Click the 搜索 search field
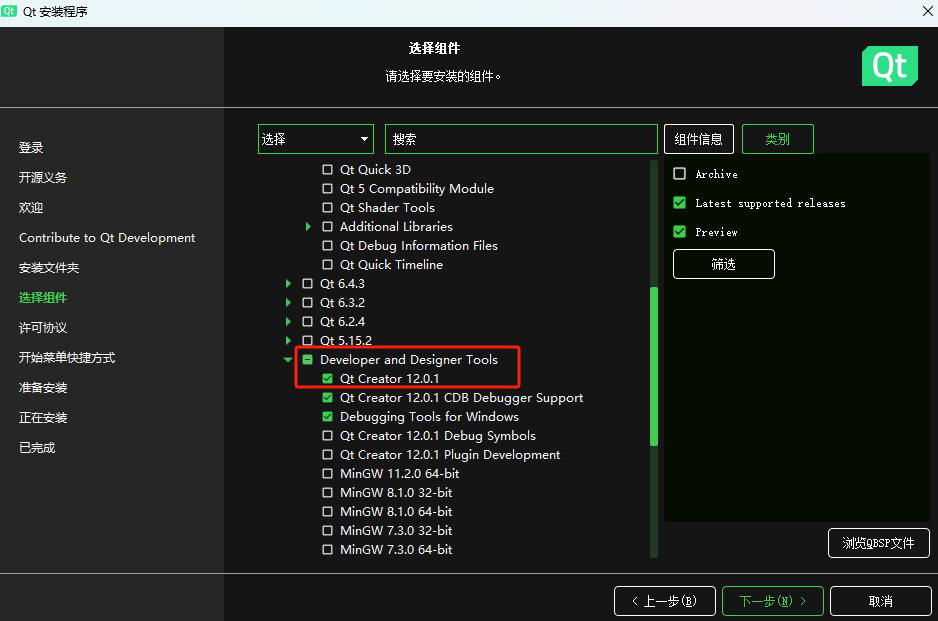 click(521, 139)
